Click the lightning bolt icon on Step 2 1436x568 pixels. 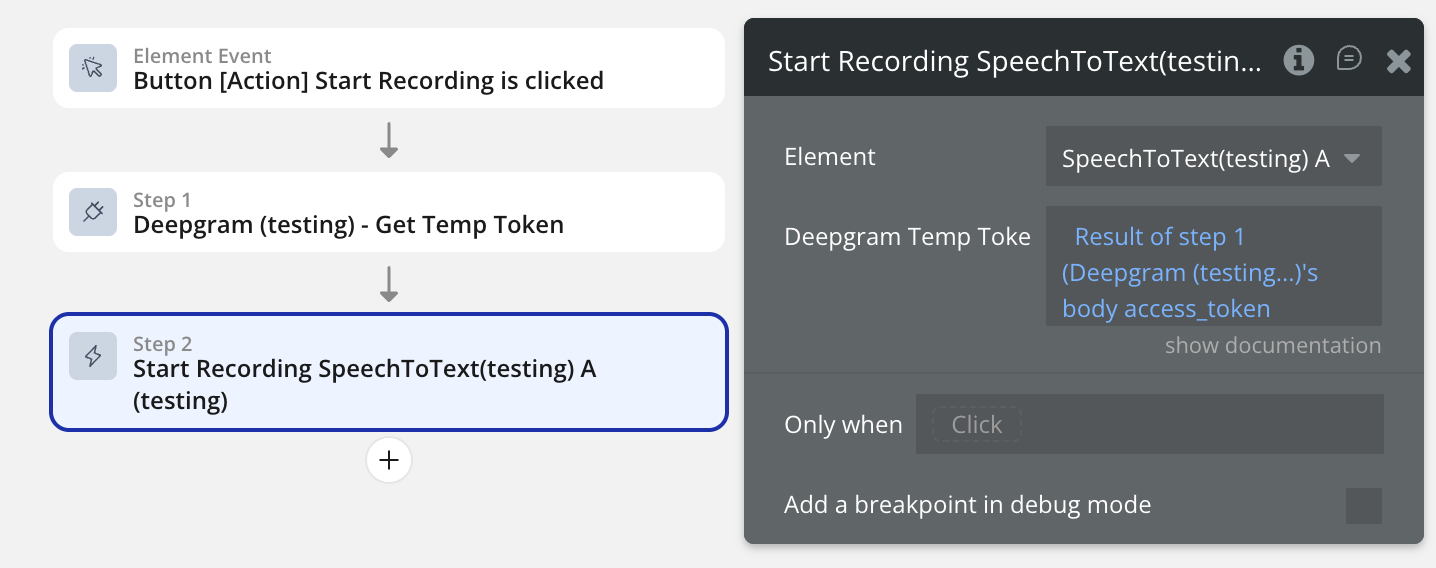coord(93,356)
